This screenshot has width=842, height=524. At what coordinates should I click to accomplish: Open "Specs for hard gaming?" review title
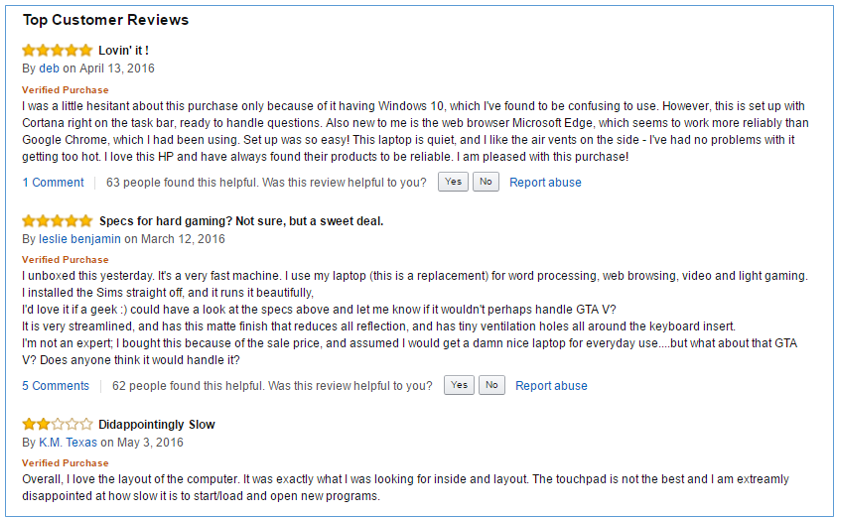(241, 221)
